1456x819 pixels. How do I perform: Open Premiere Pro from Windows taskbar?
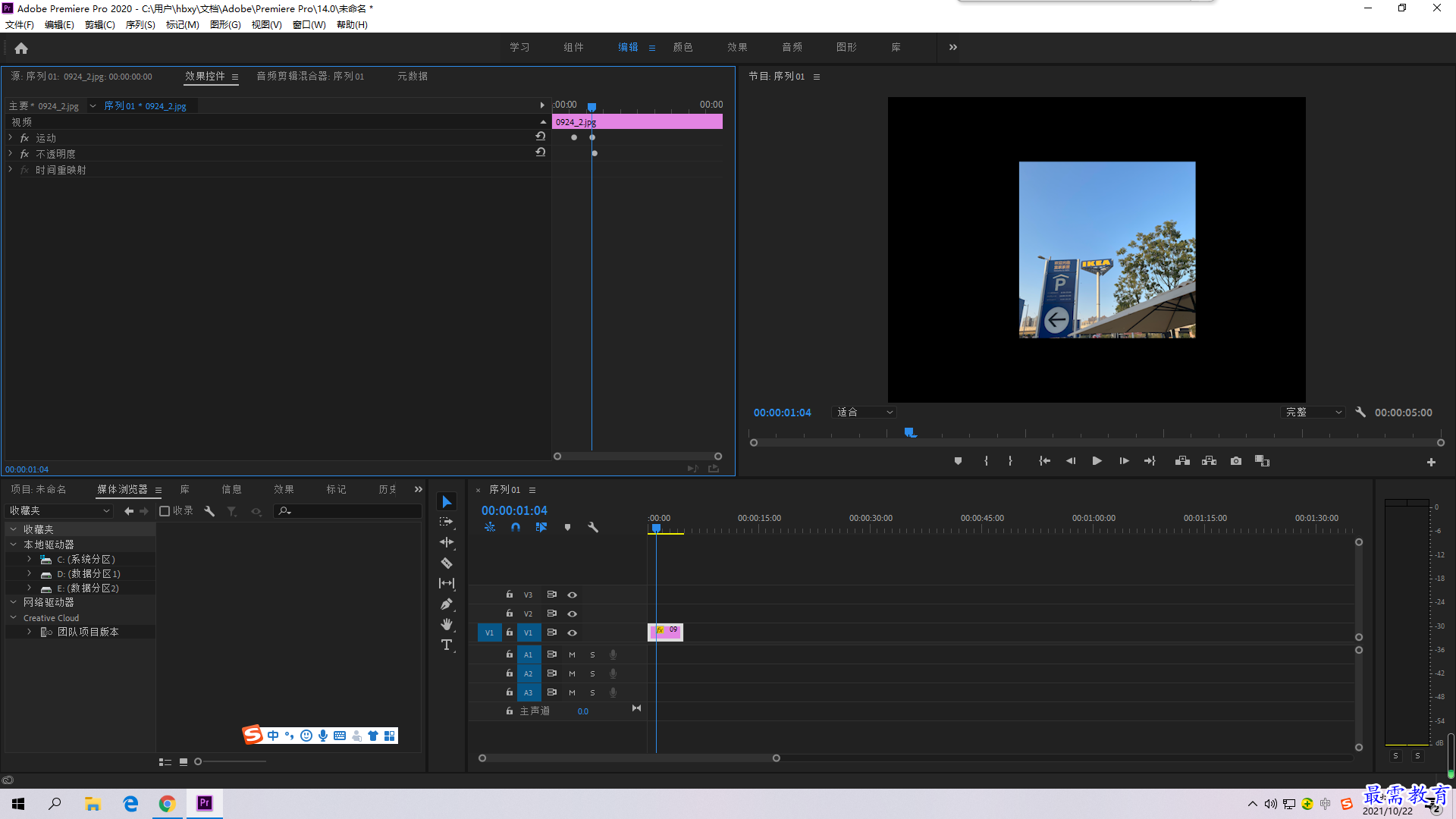[205, 803]
